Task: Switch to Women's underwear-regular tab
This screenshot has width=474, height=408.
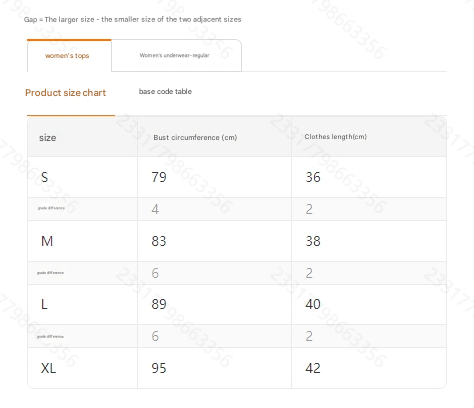Action: click(176, 55)
